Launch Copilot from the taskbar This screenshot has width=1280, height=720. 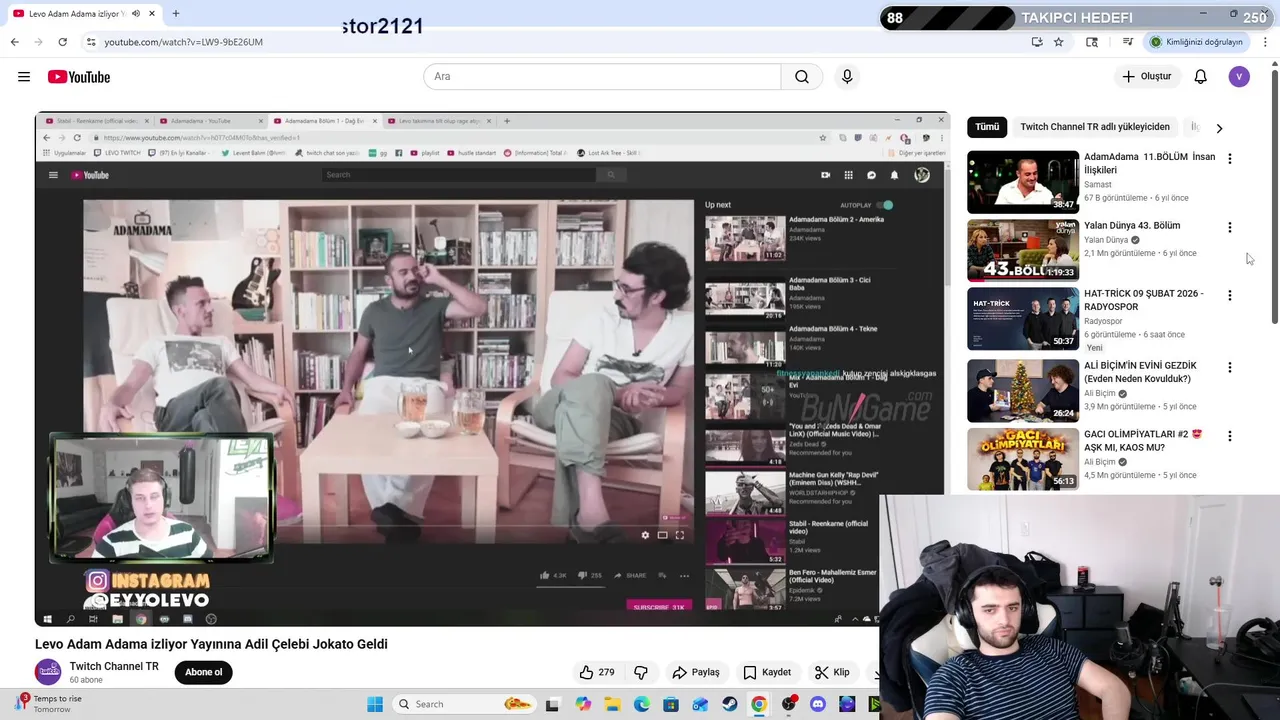pos(583,704)
